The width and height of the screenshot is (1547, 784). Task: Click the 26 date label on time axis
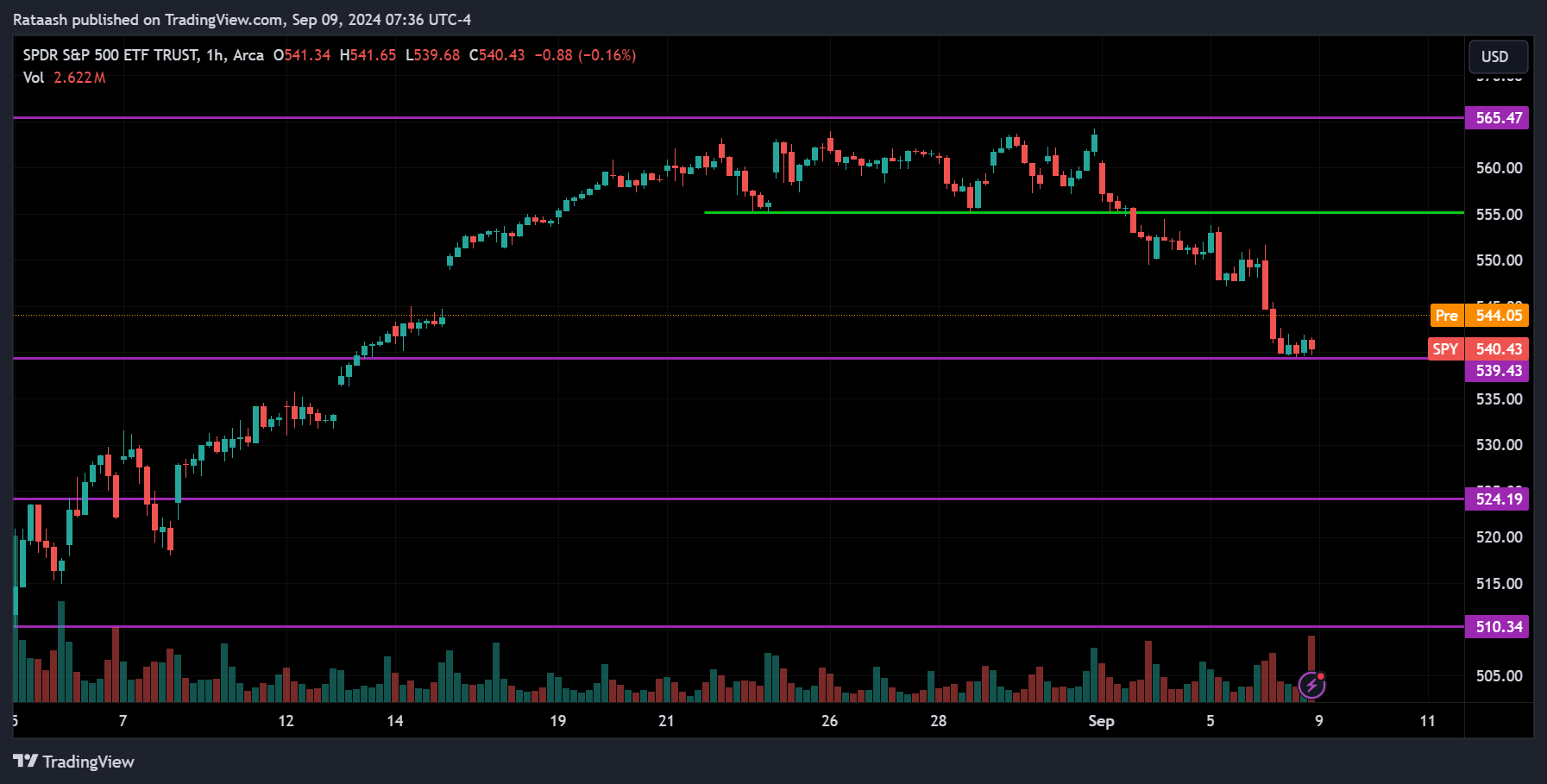(x=829, y=721)
